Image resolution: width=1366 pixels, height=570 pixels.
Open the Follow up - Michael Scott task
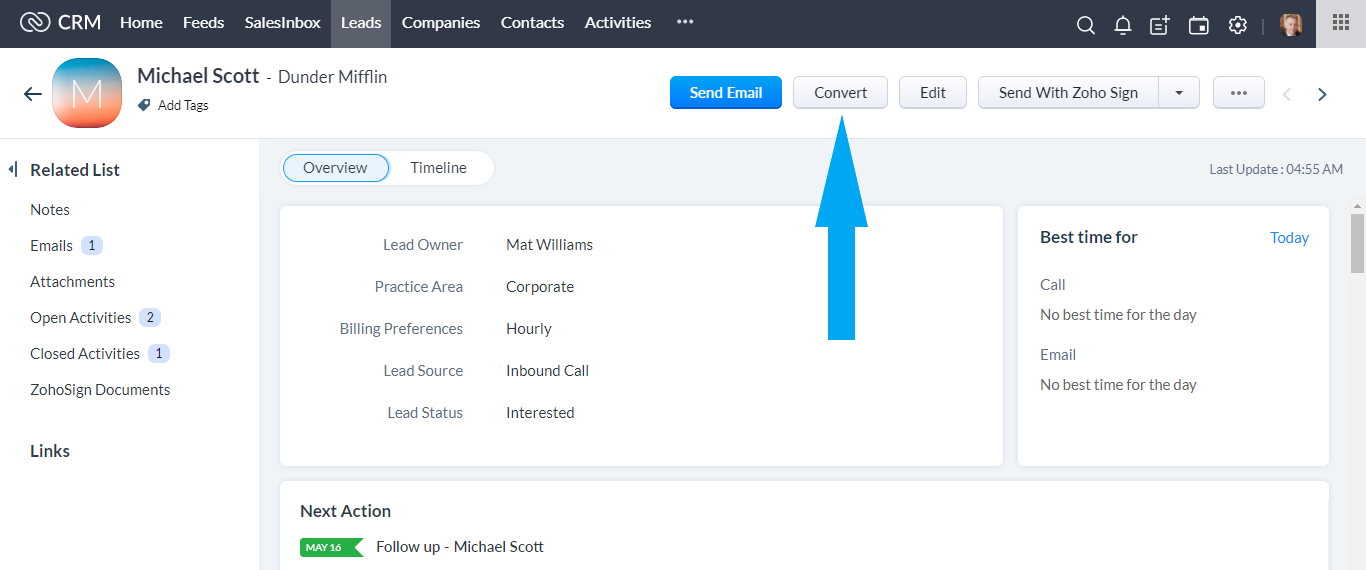point(460,547)
